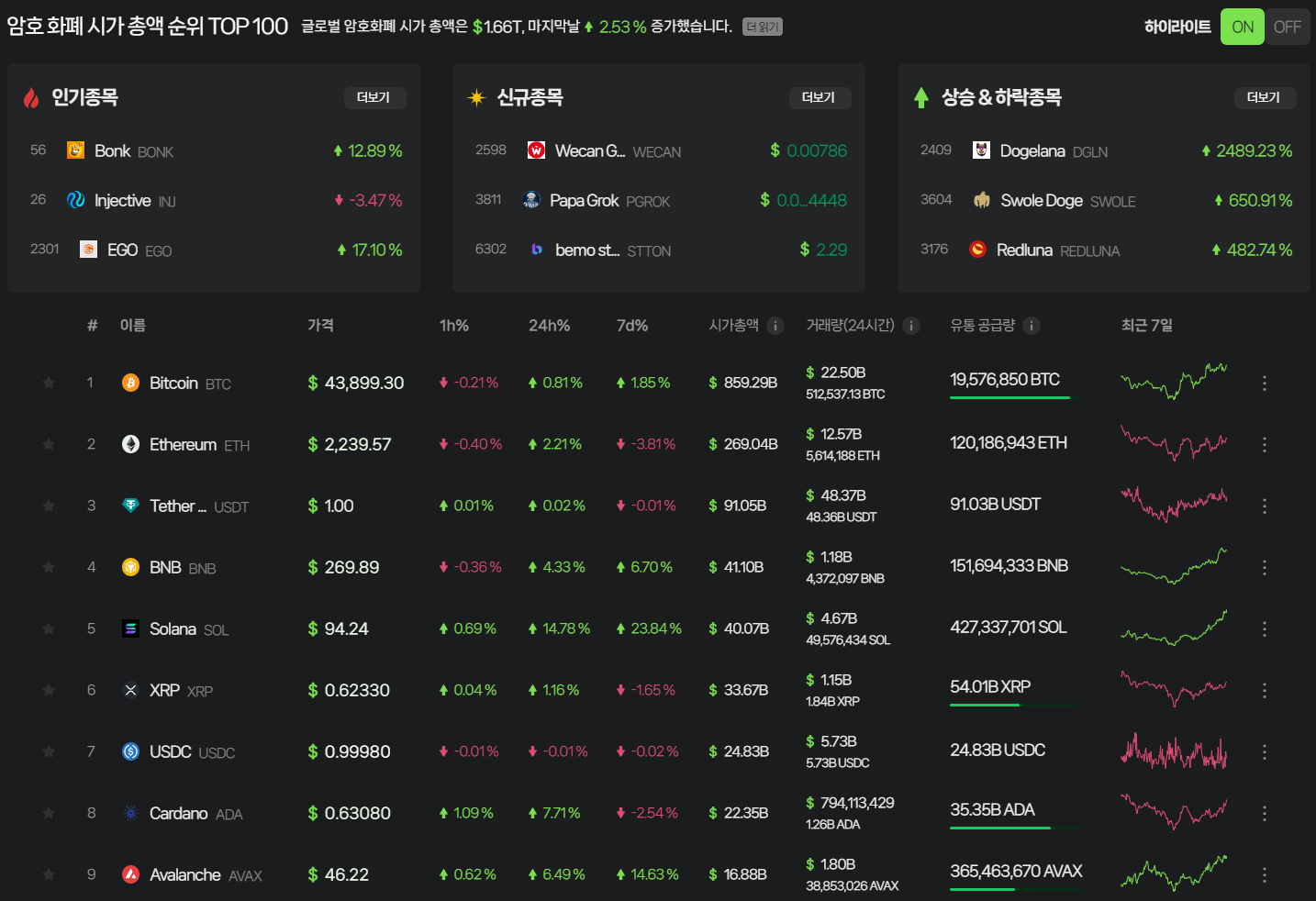Click the Papa Grok coin icon

tap(531, 199)
